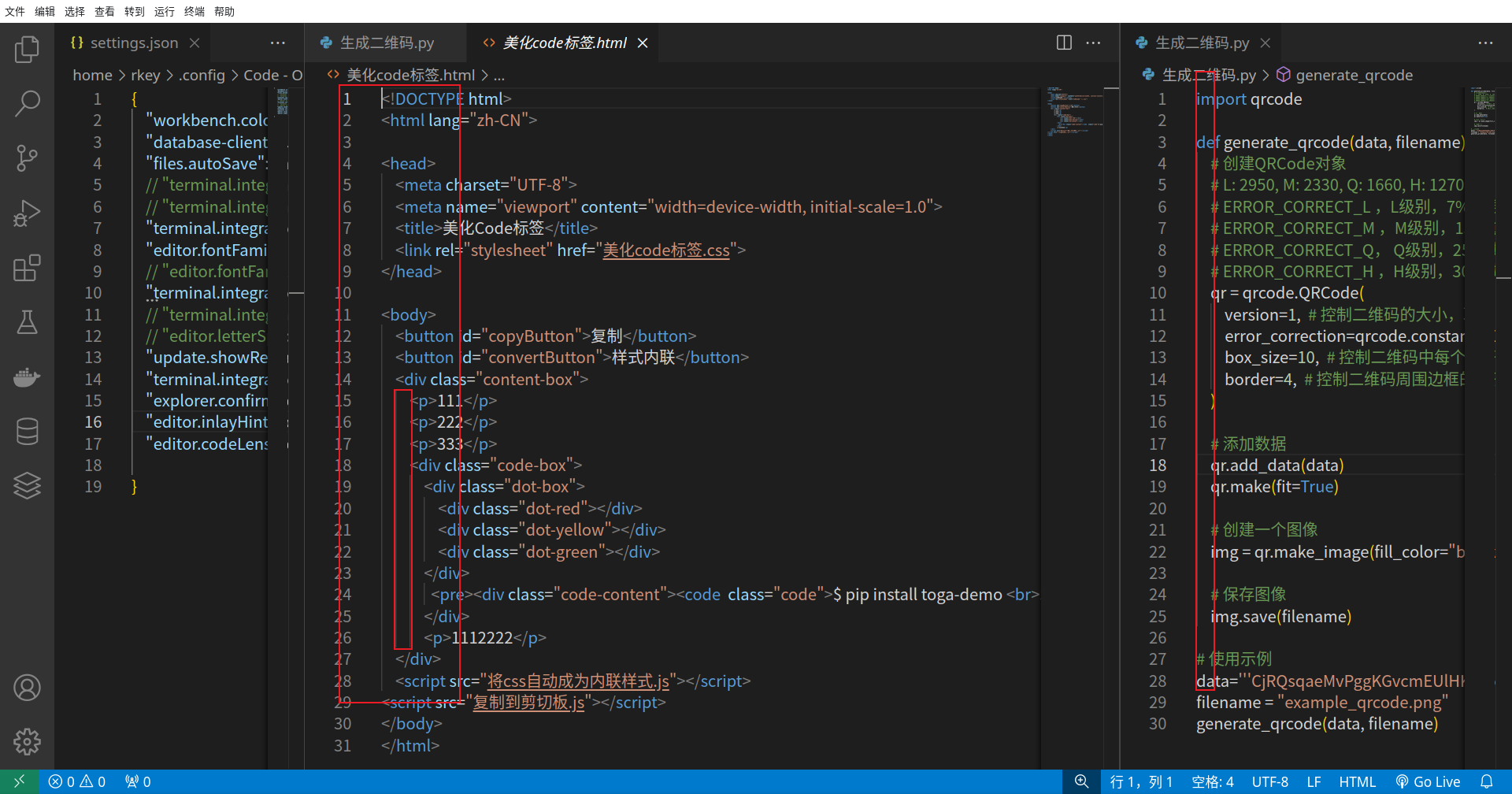Open the 编辑 menu
This screenshot has width=1512, height=794.
click(45, 11)
